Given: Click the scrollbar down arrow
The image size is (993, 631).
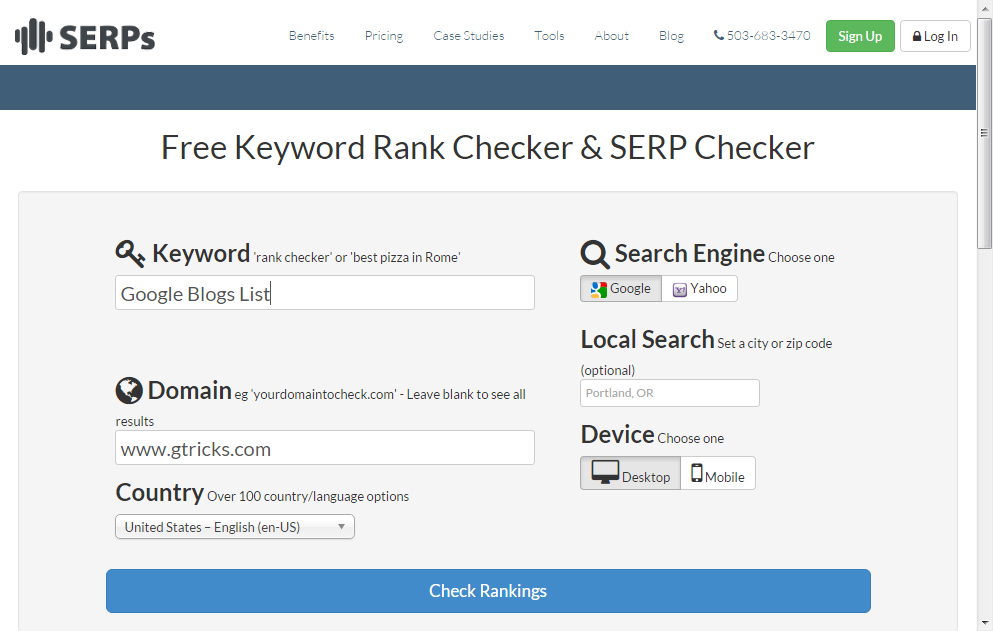Looking at the screenshot, I should 984,623.
